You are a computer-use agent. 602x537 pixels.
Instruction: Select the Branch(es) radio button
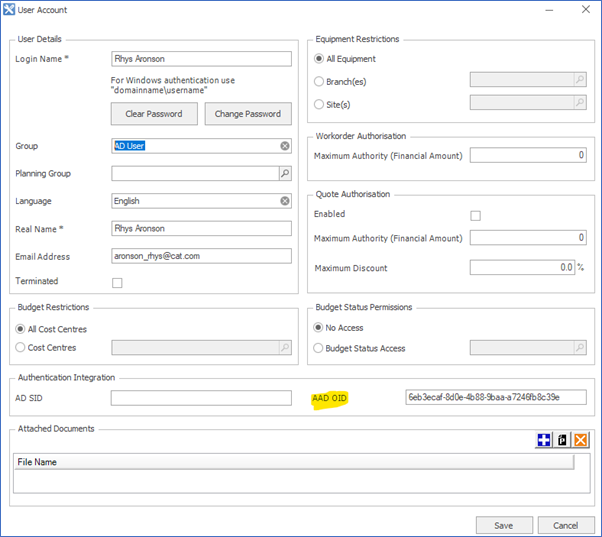(319, 81)
